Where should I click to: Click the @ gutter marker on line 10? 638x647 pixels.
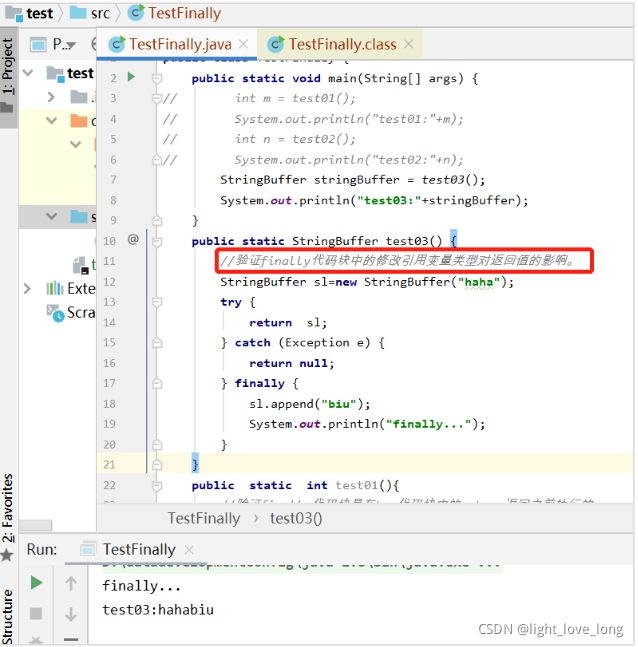coord(133,239)
